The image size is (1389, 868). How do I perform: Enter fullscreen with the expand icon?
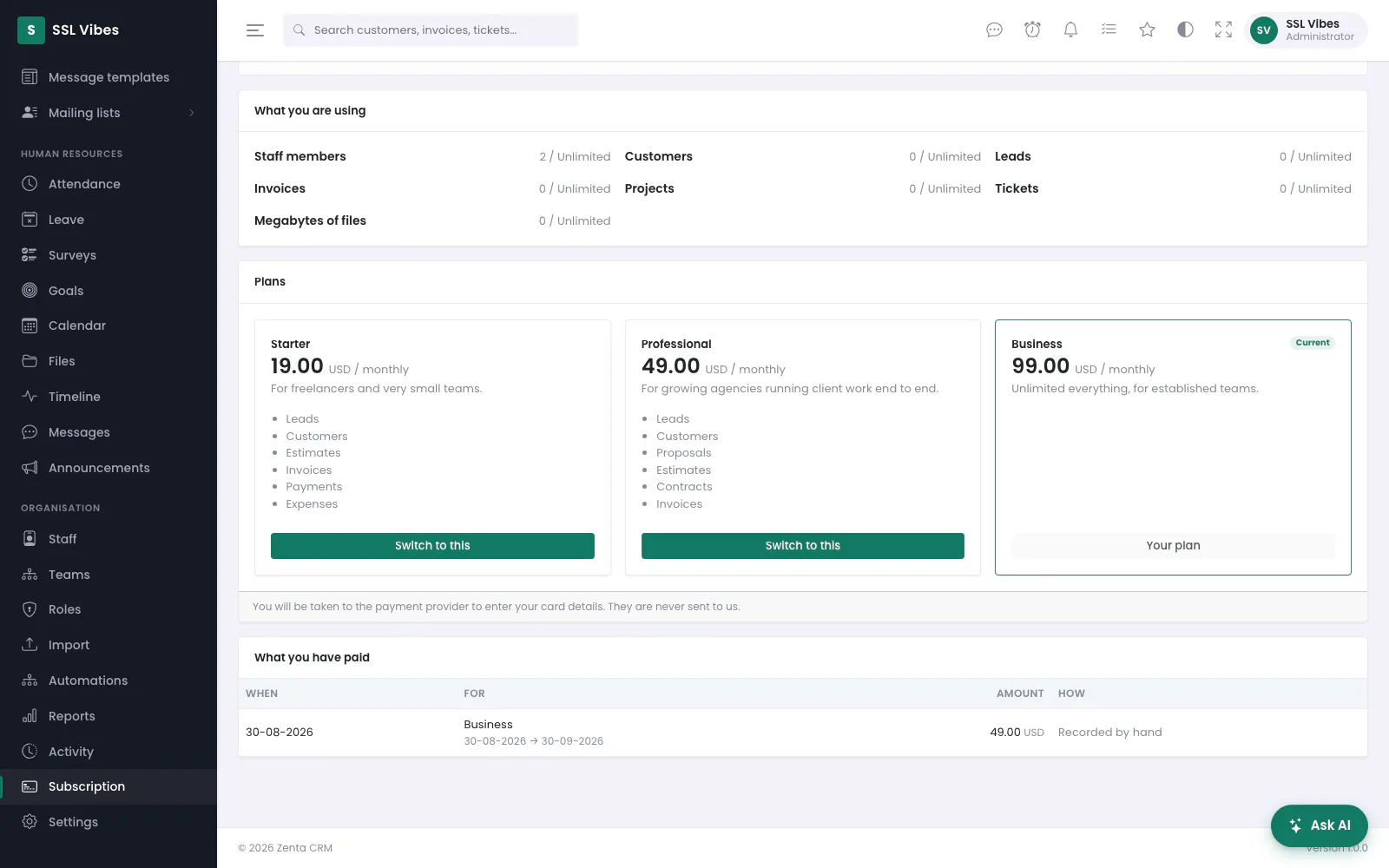1223,30
